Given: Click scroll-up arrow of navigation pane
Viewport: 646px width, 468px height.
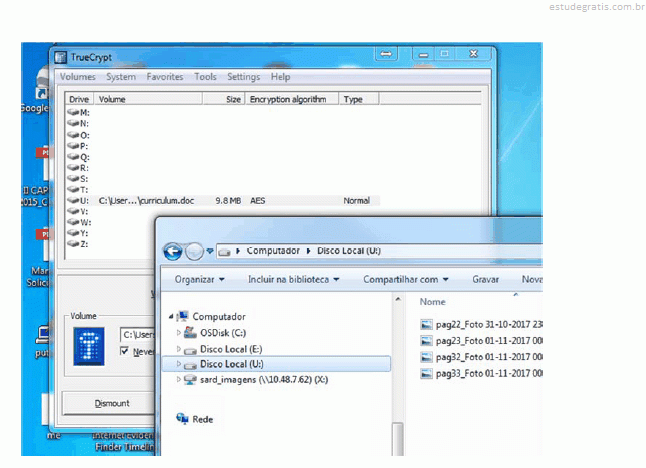Looking at the screenshot, I should tap(398, 300).
